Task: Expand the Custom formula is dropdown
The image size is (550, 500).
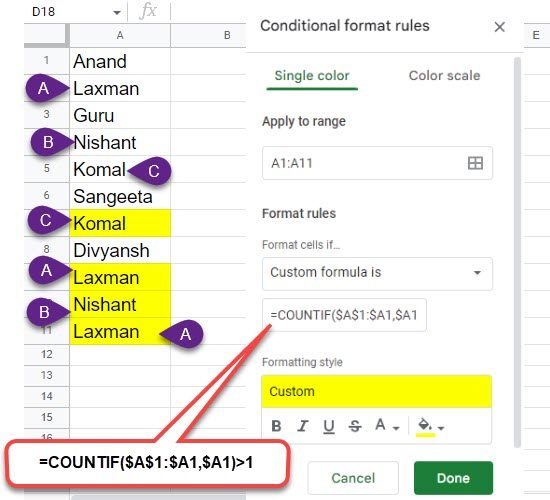Action: pos(377,274)
